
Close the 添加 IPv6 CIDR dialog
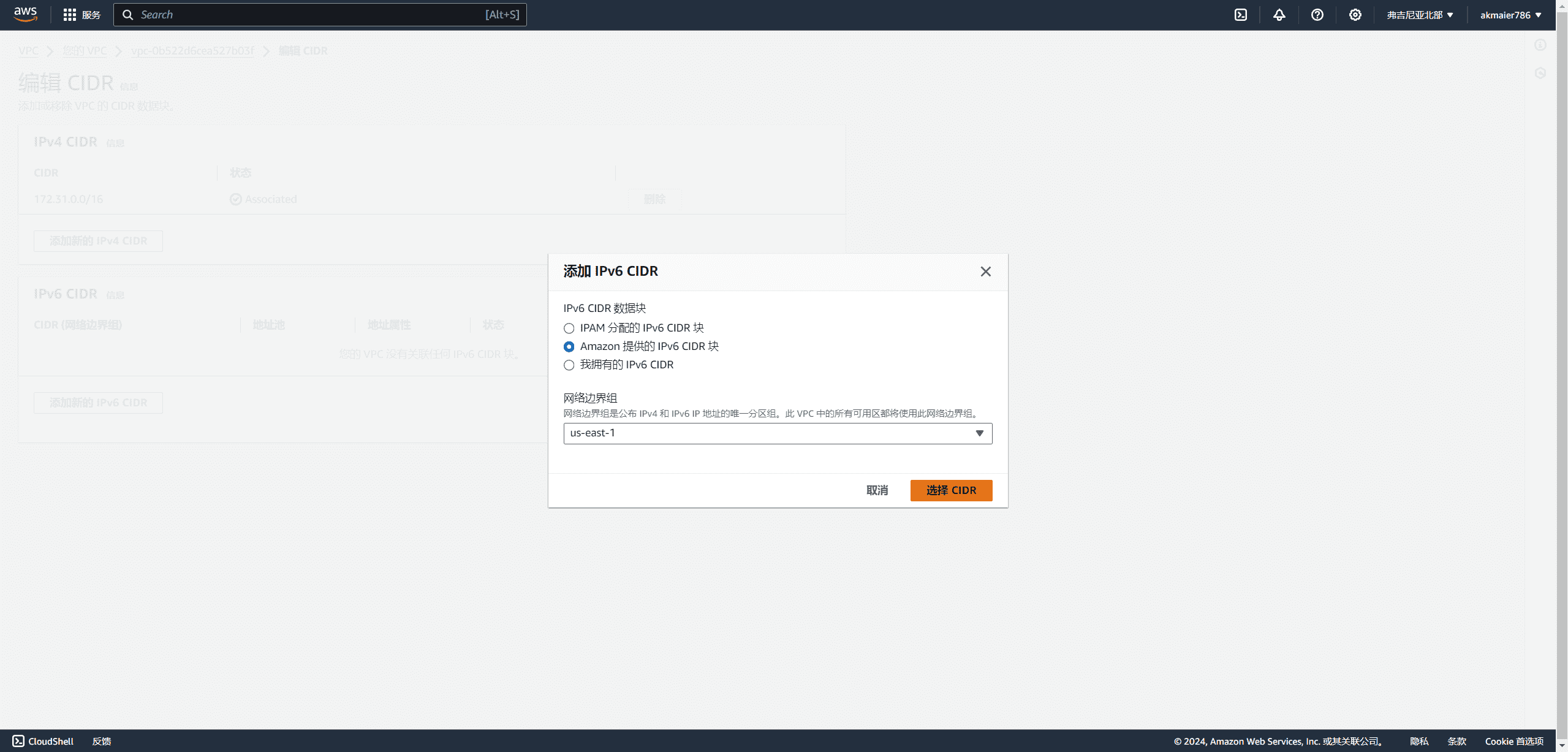(x=986, y=272)
